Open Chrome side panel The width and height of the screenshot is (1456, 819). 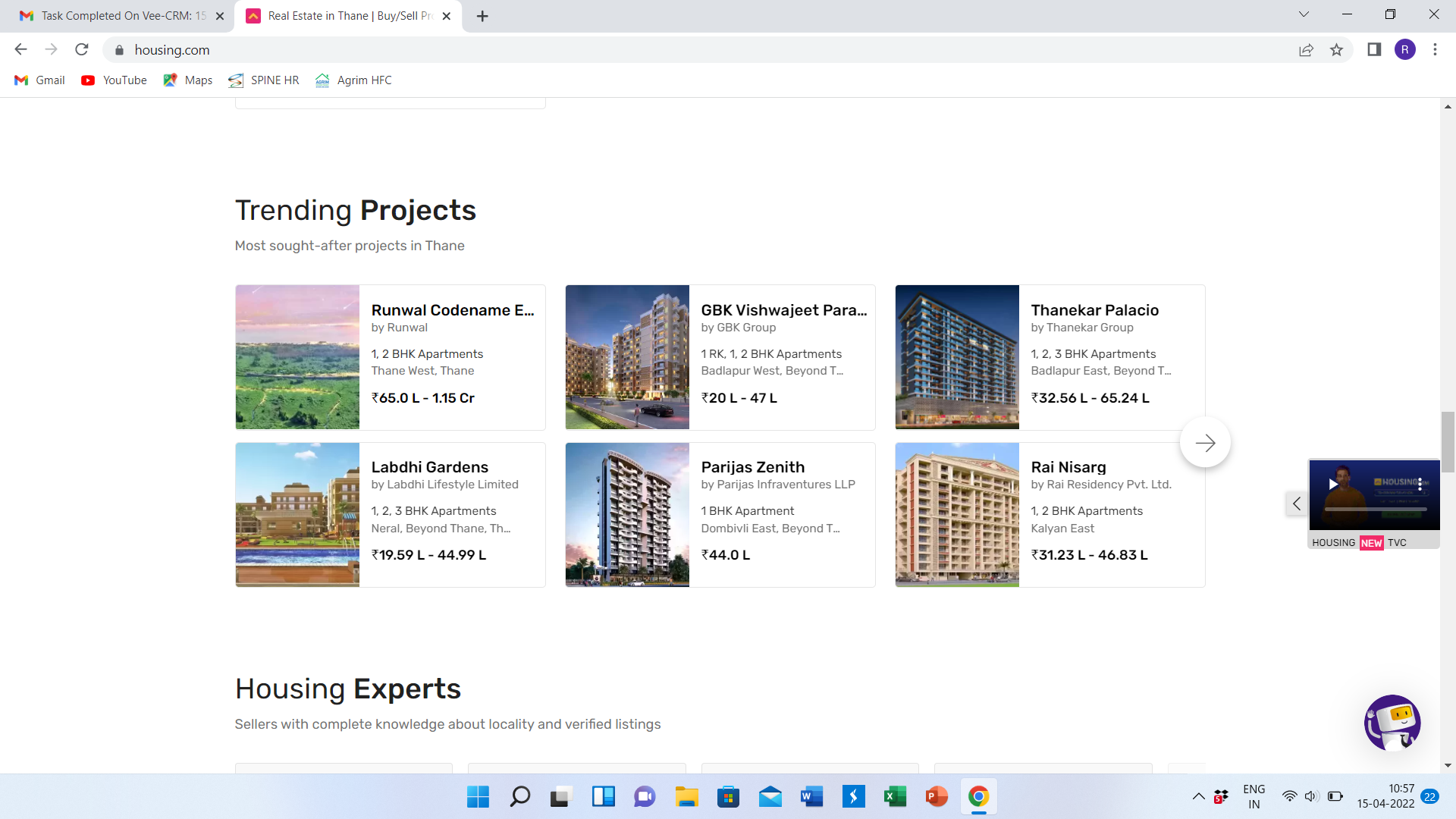[x=1374, y=49]
